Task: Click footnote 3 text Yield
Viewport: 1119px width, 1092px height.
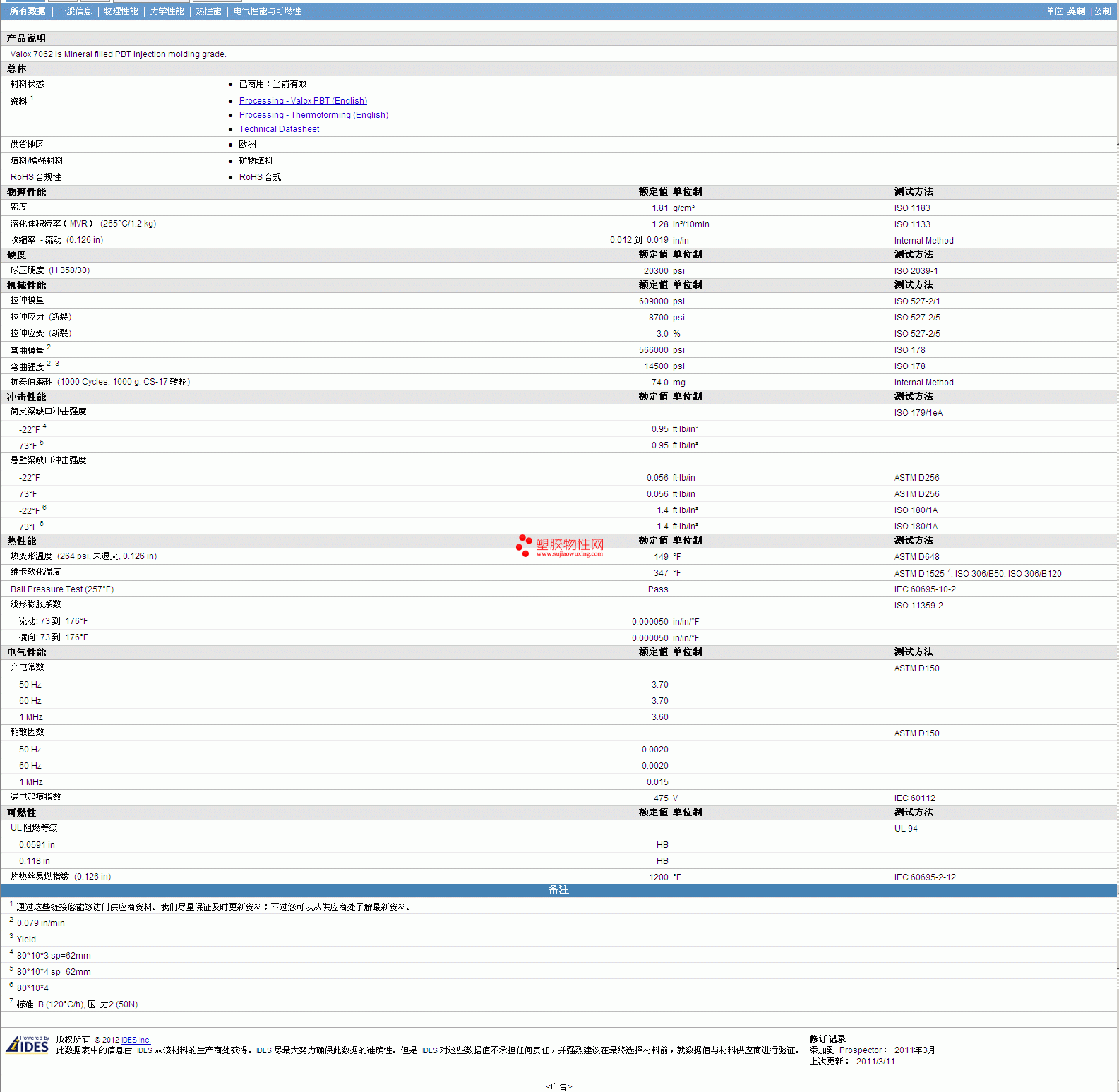Action: [26, 940]
